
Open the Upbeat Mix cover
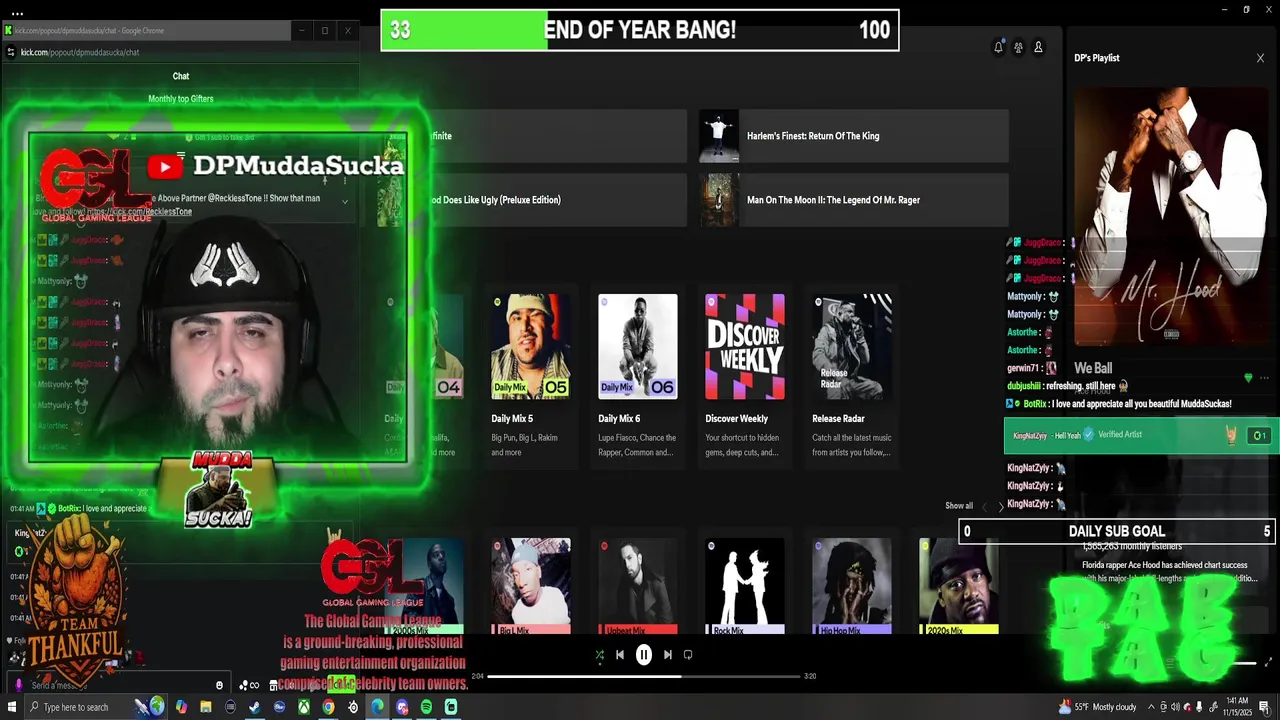[638, 587]
